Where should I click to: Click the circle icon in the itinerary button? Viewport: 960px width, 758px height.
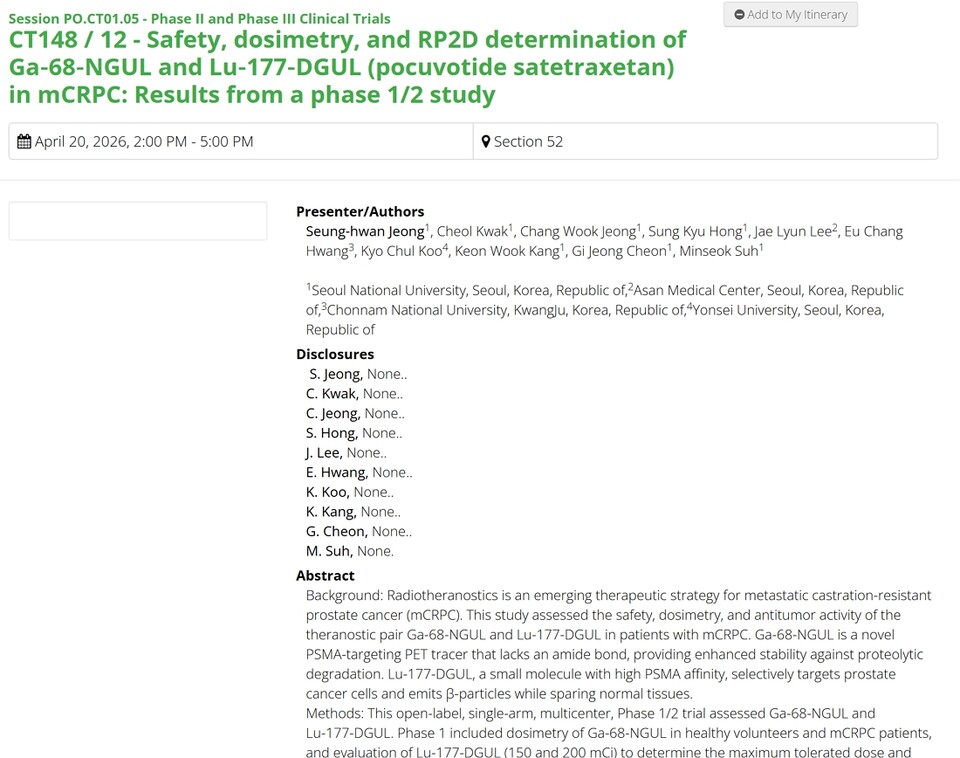click(739, 15)
